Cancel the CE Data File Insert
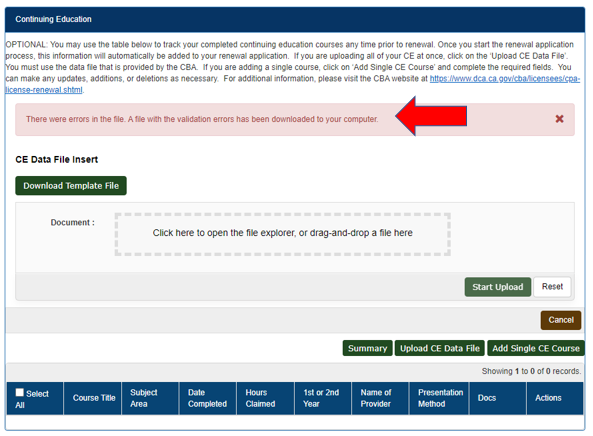Viewport: 593px width, 436px height. [x=561, y=320]
